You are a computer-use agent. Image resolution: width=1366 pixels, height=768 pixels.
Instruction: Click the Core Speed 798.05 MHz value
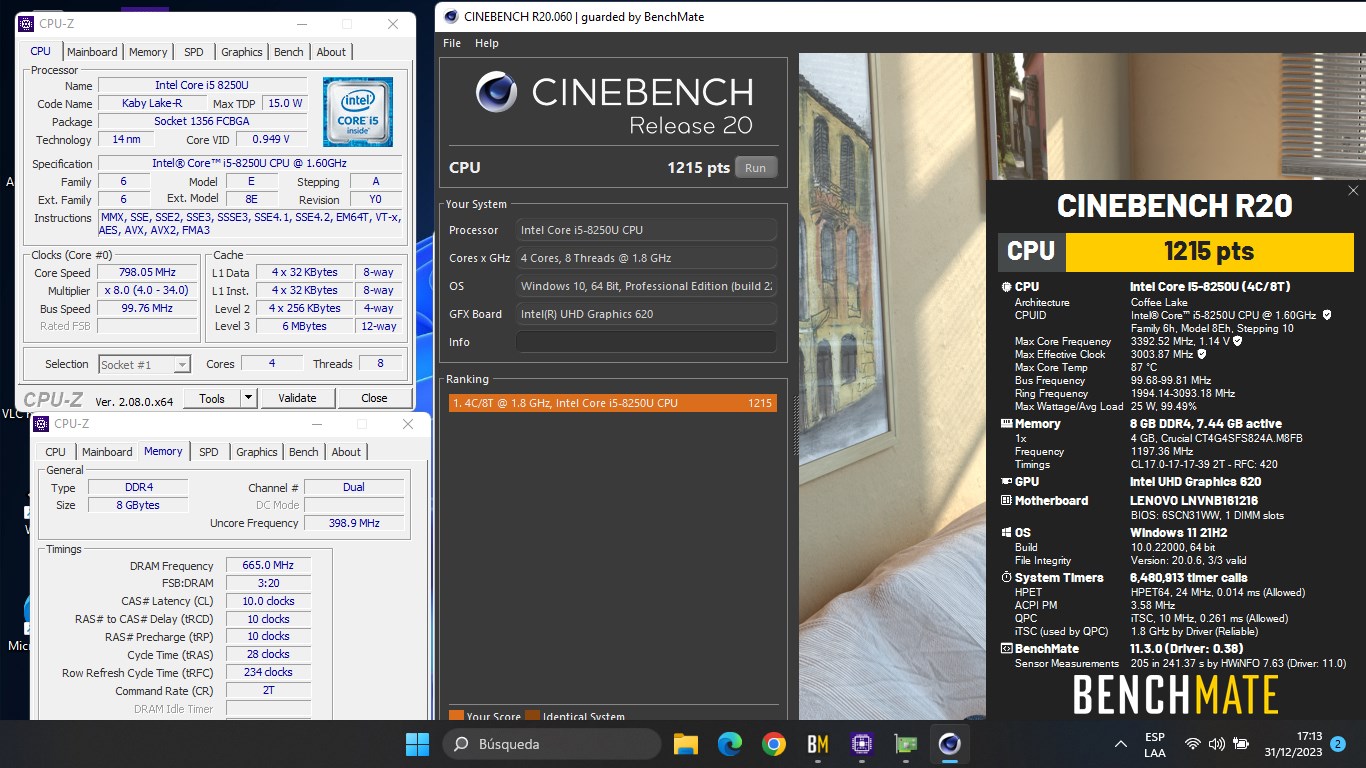coord(147,273)
